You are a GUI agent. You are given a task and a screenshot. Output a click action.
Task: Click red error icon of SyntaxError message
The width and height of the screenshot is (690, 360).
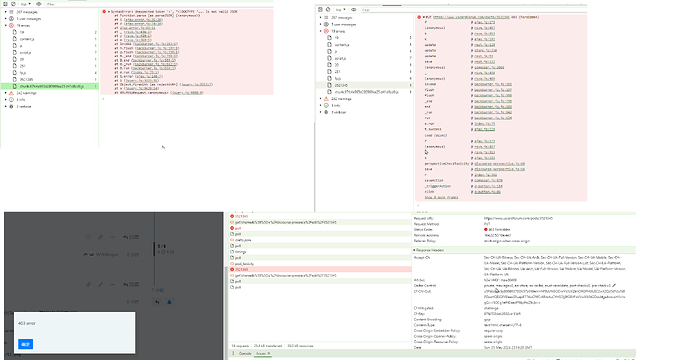pyautogui.click(x=104, y=12)
